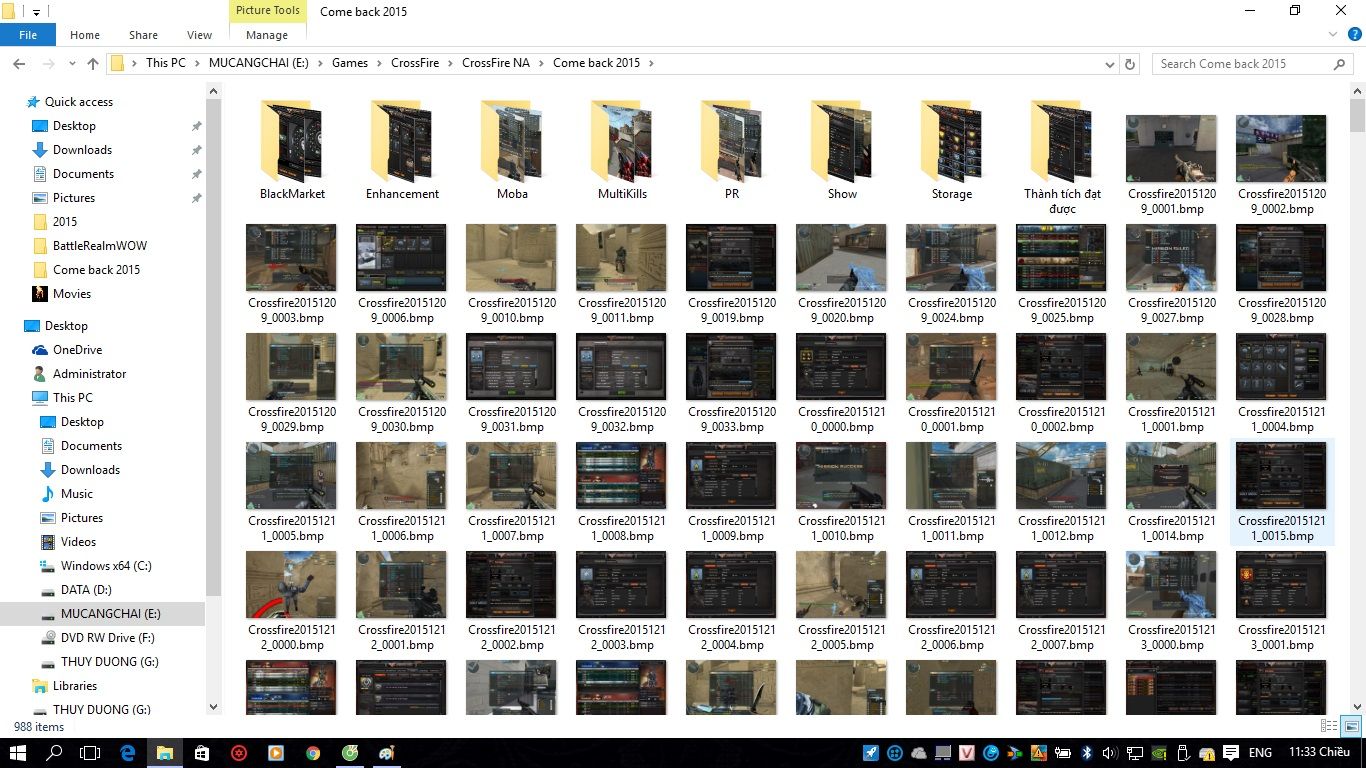1366x768 pixels.
Task: Open Movies in Quick access
Action: 72,294
